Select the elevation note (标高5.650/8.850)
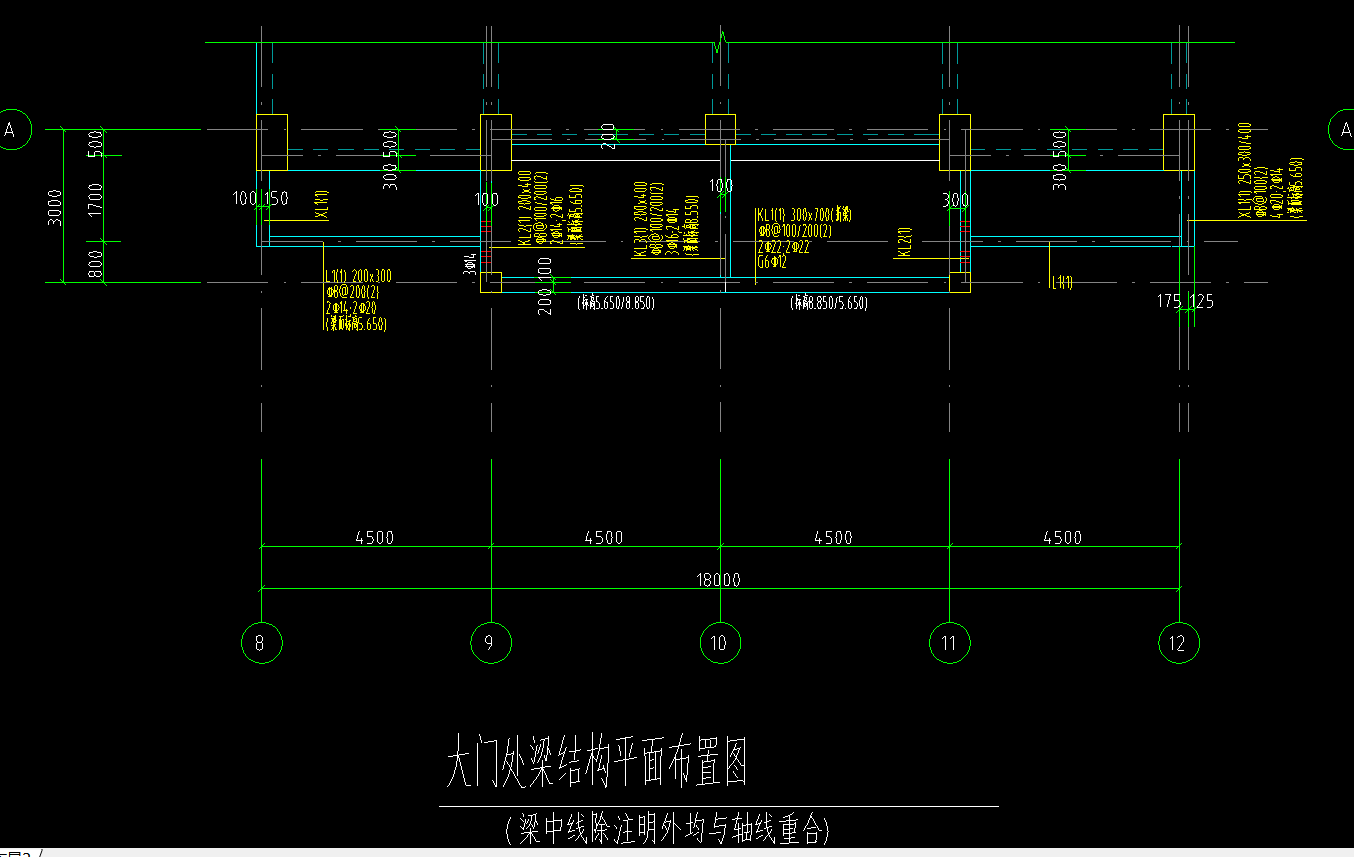Viewport: 1354px width, 857px height. tap(617, 303)
